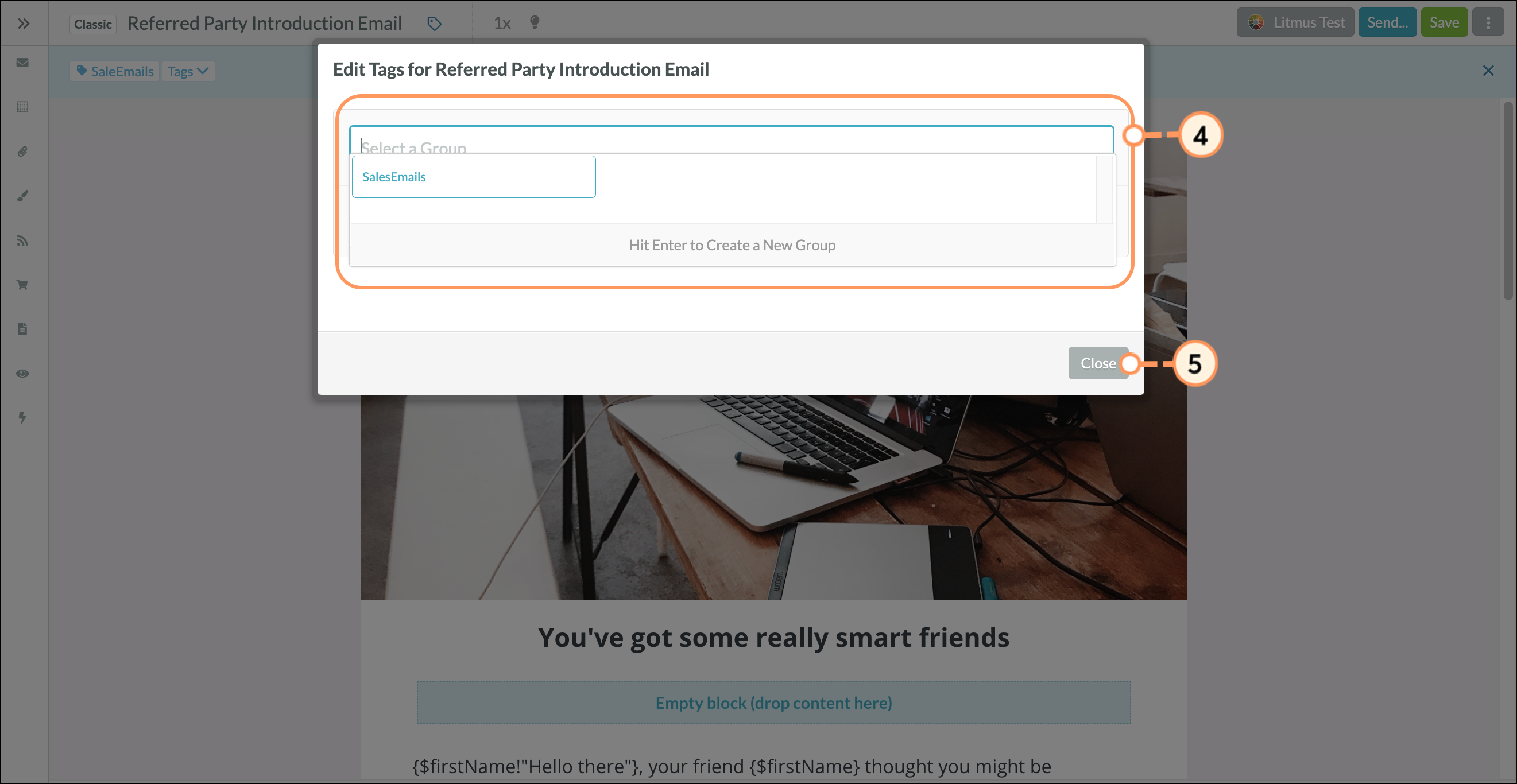Toggle the eye preview icon in sidebar
1517x784 pixels.
click(22, 374)
